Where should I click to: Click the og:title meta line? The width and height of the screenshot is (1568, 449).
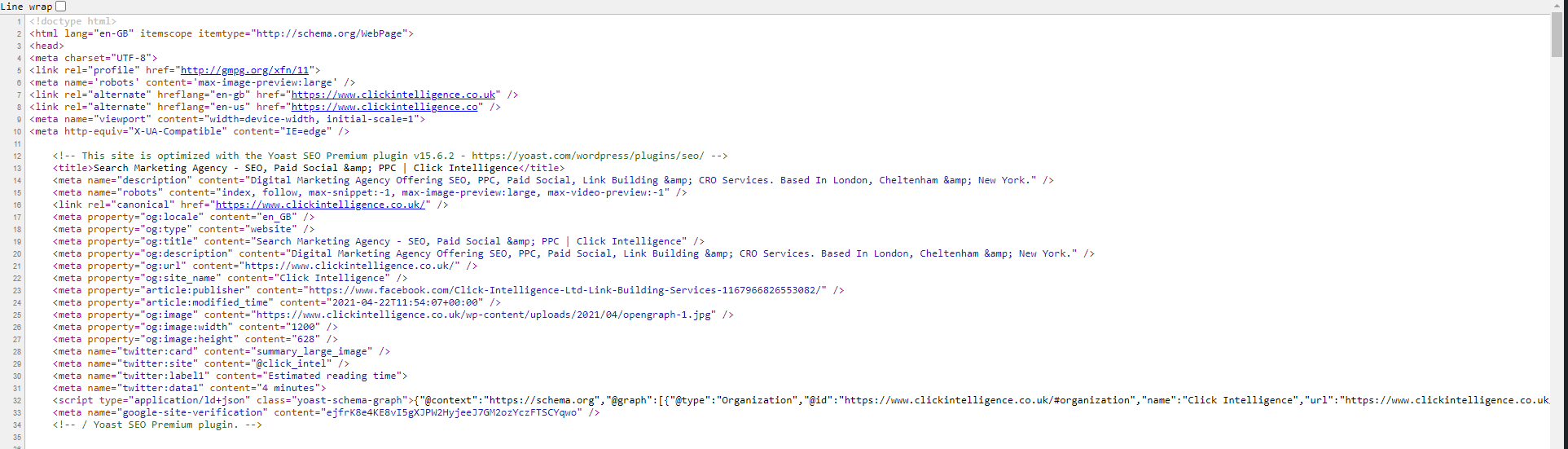(379, 241)
